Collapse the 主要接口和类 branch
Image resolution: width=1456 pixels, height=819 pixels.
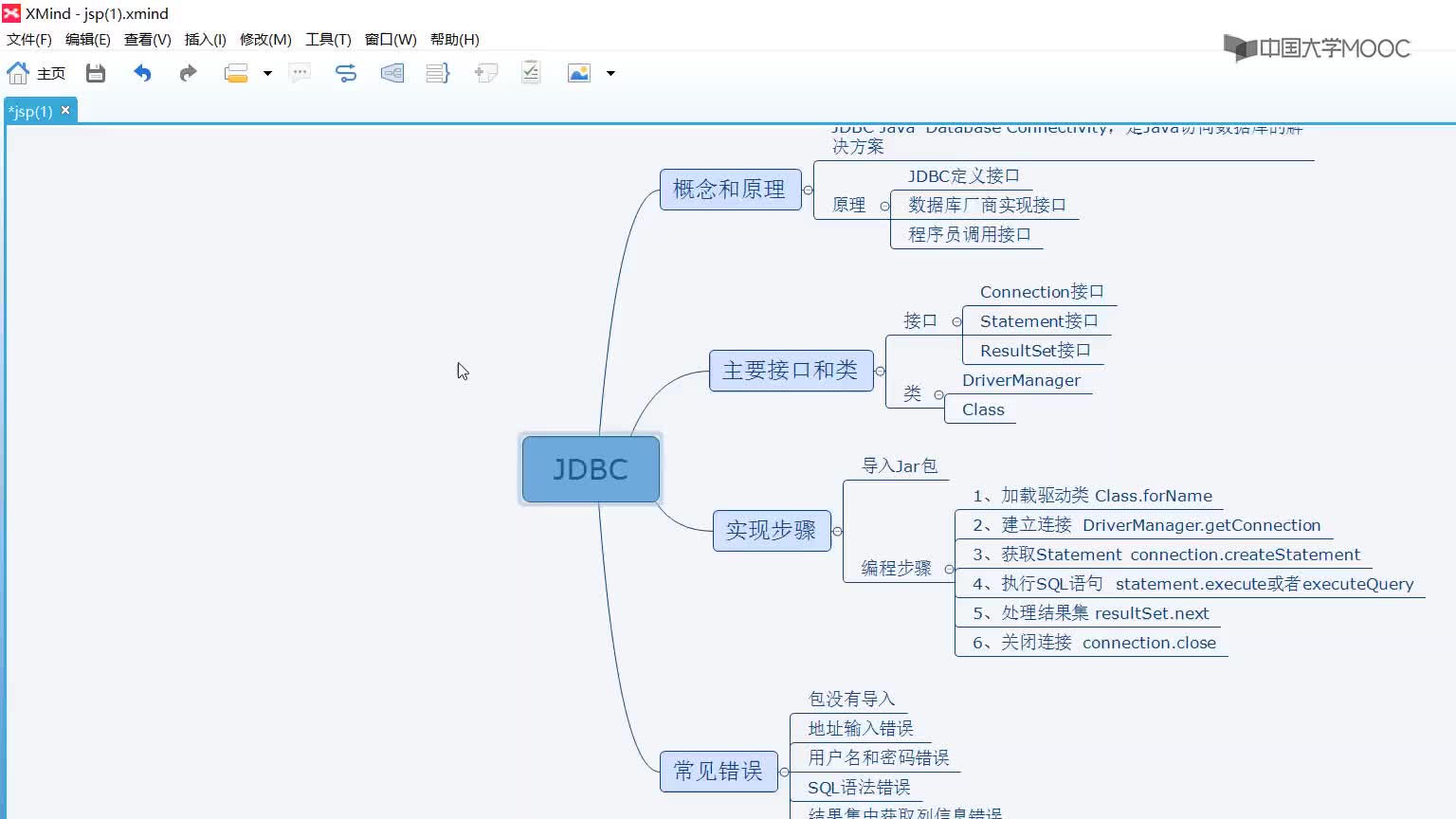point(880,371)
